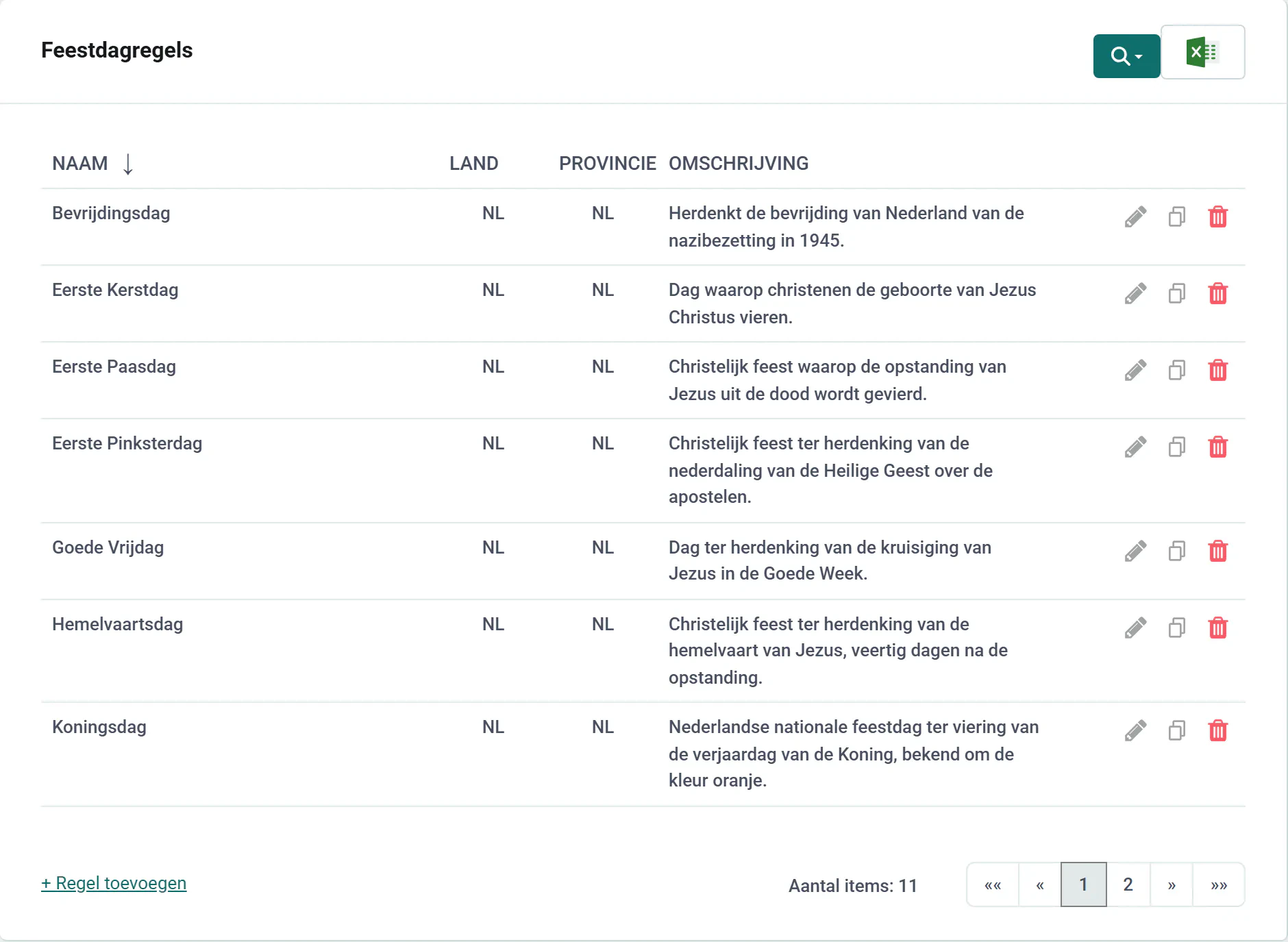Image resolution: width=1288 pixels, height=942 pixels.
Task: Copy the Bevrijdingsdag rule
Action: (x=1177, y=217)
